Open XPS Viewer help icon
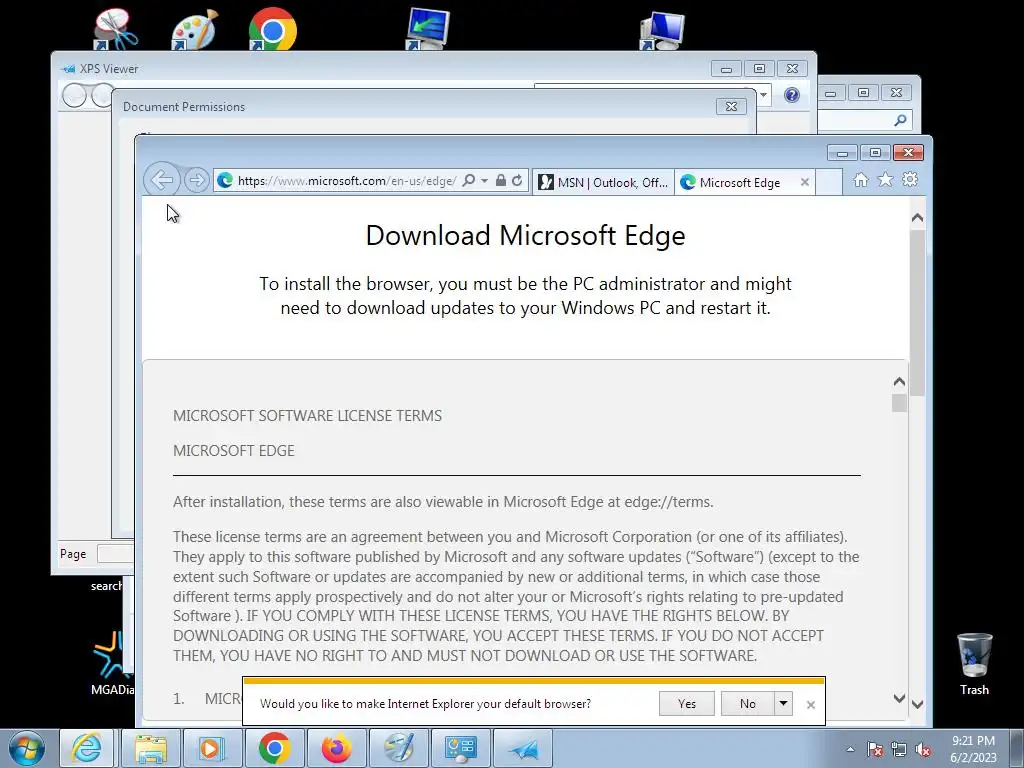 tap(792, 95)
